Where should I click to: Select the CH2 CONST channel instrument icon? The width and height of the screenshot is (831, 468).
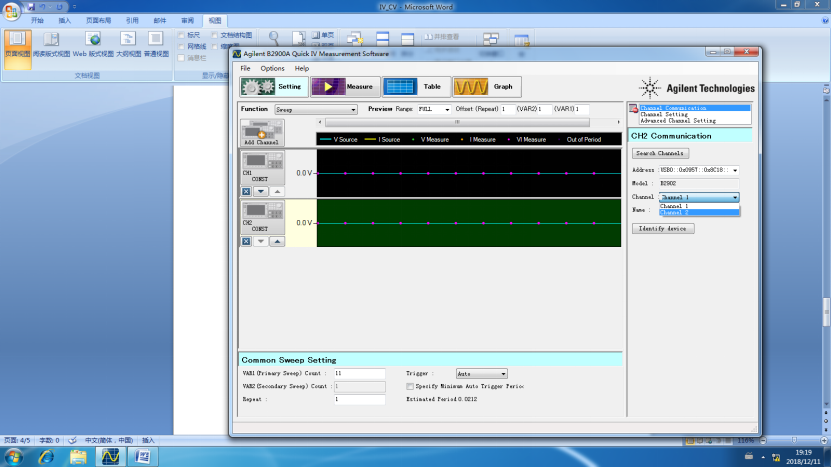(x=262, y=217)
